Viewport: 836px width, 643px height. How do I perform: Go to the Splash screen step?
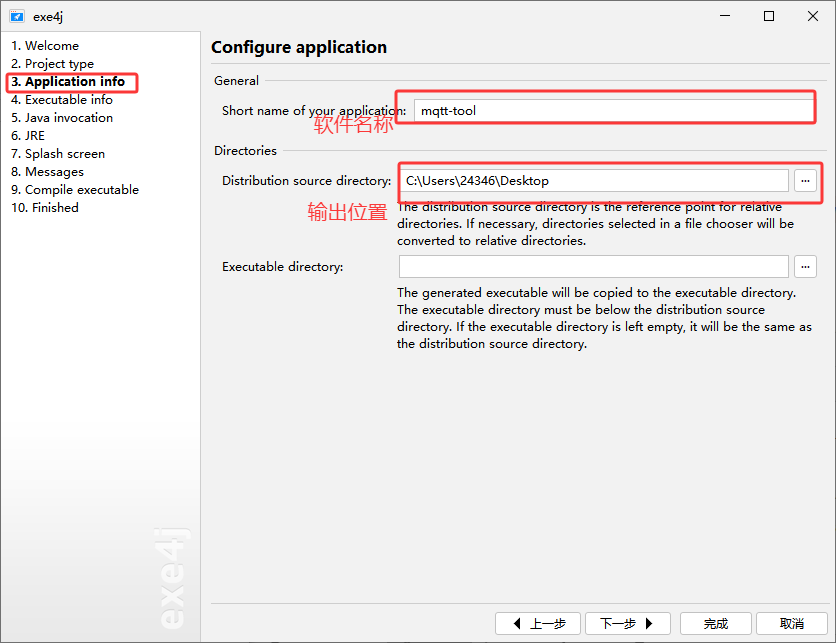(58, 154)
